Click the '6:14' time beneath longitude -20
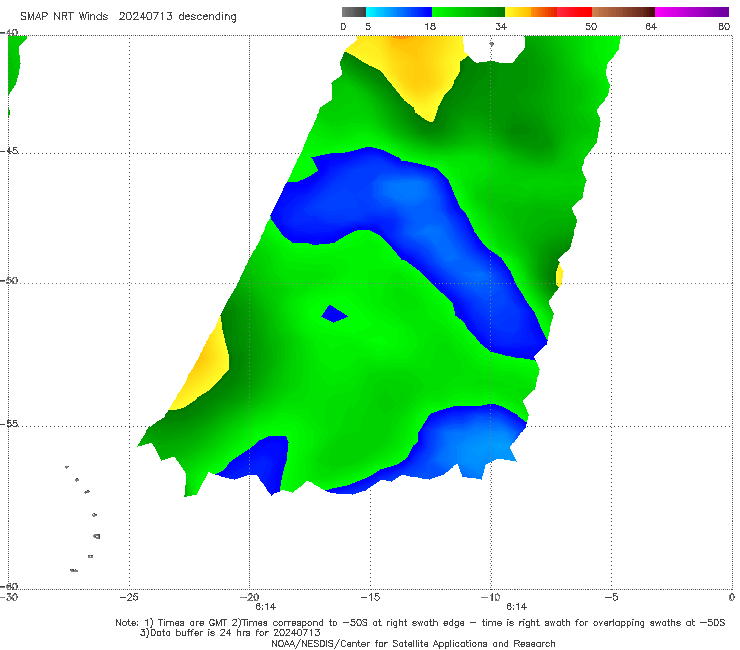The width and height of the screenshot is (740, 650). 266,607
